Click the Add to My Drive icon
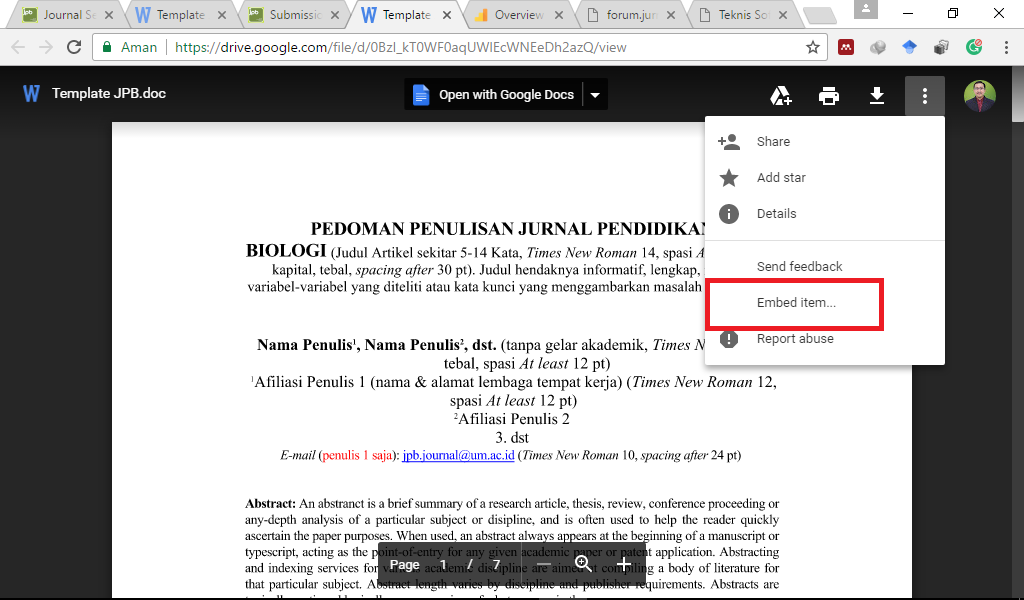Viewport: 1024px width, 600px height. pyautogui.click(x=781, y=95)
